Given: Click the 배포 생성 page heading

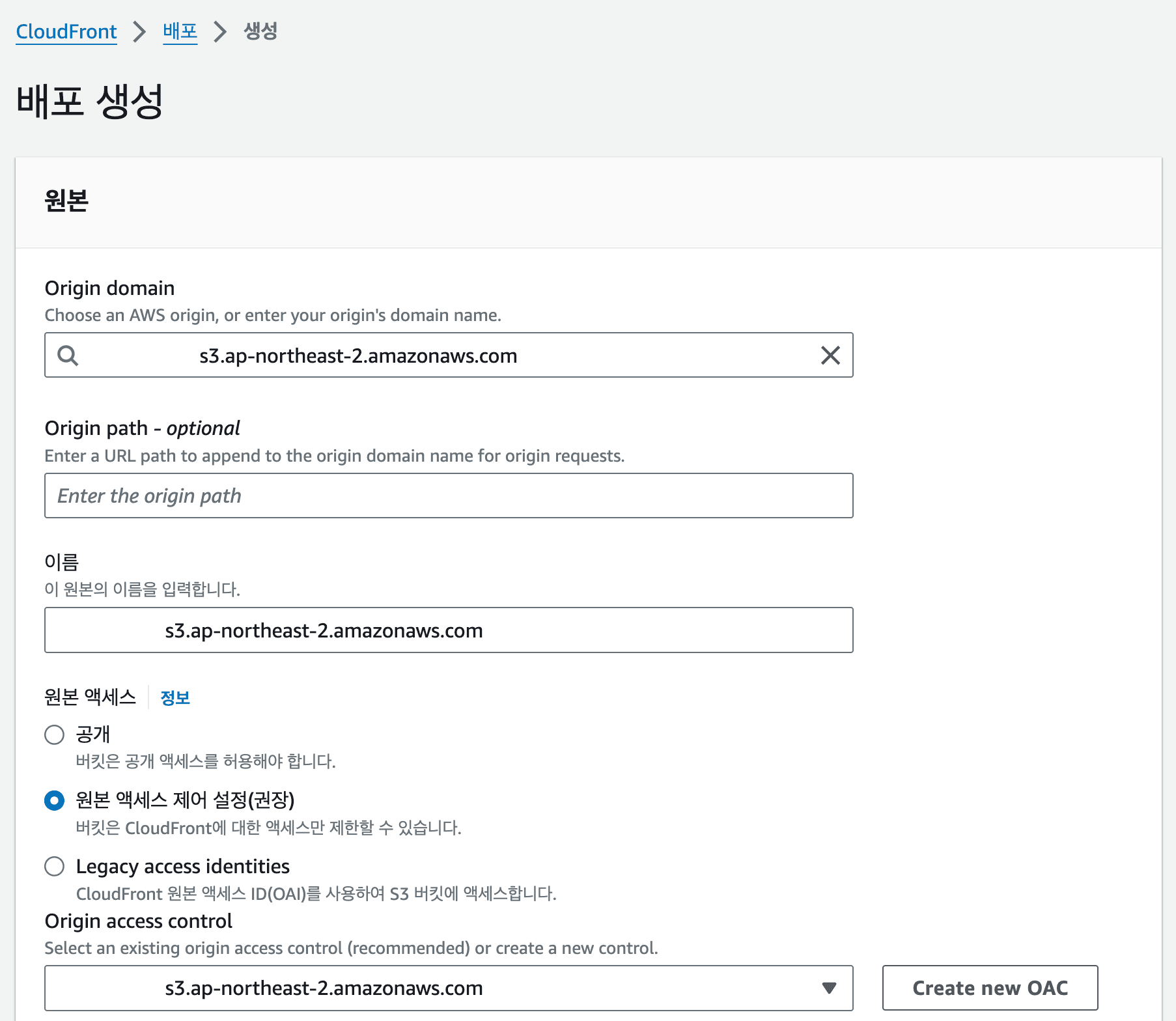Looking at the screenshot, I should [x=89, y=102].
